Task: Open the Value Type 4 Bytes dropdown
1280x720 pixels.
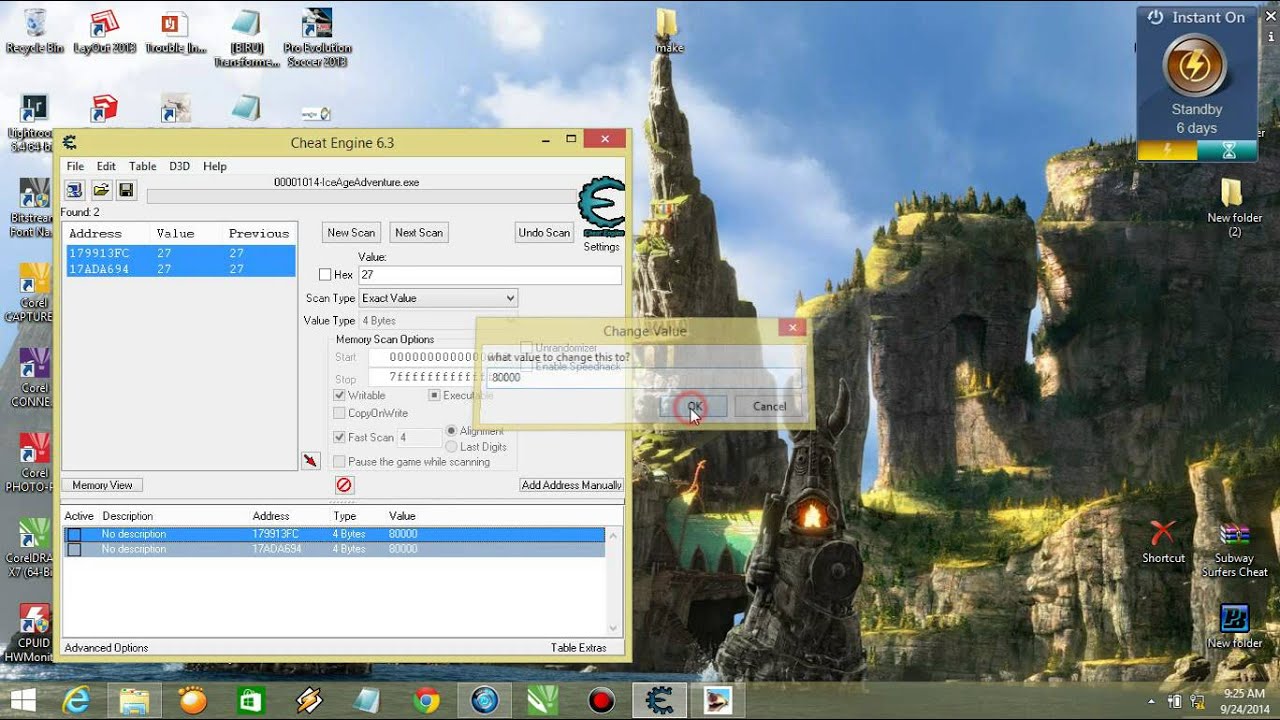Action: pos(438,321)
